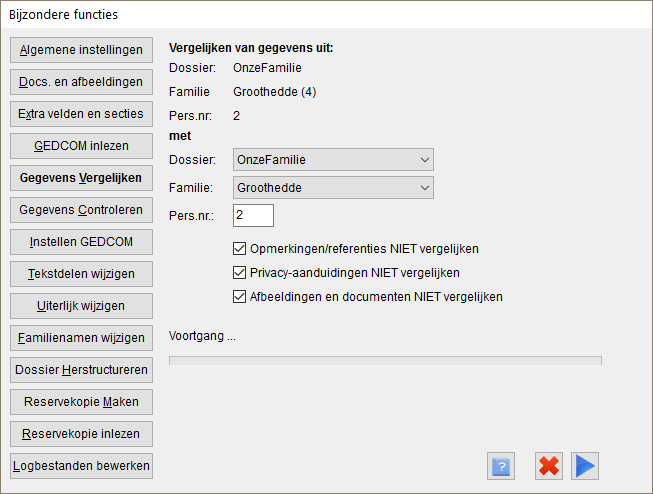
Task: Go to Gegevens Controleren
Action: pos(81,210)
